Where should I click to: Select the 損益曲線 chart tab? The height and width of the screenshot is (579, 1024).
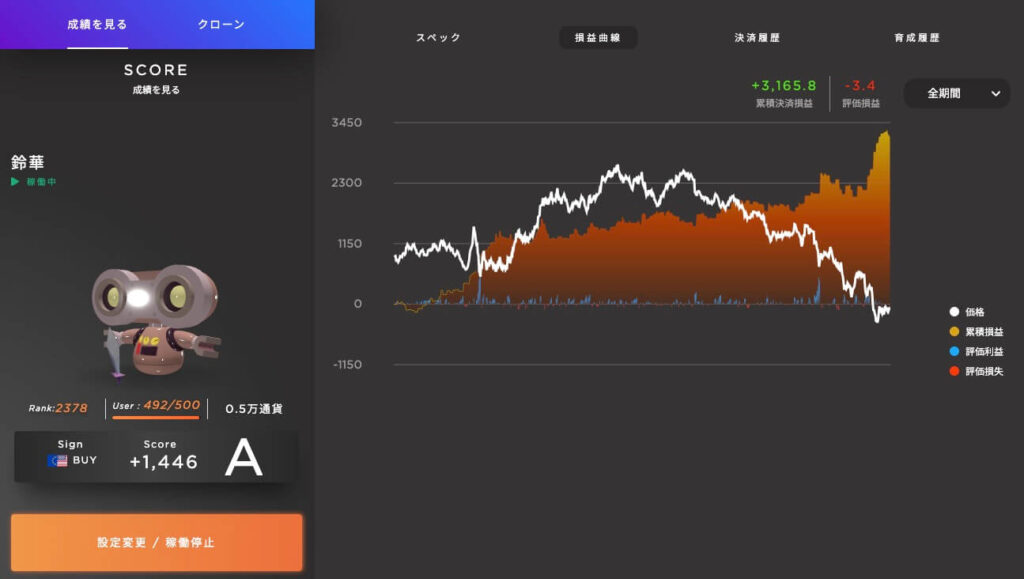click(598, 38)
